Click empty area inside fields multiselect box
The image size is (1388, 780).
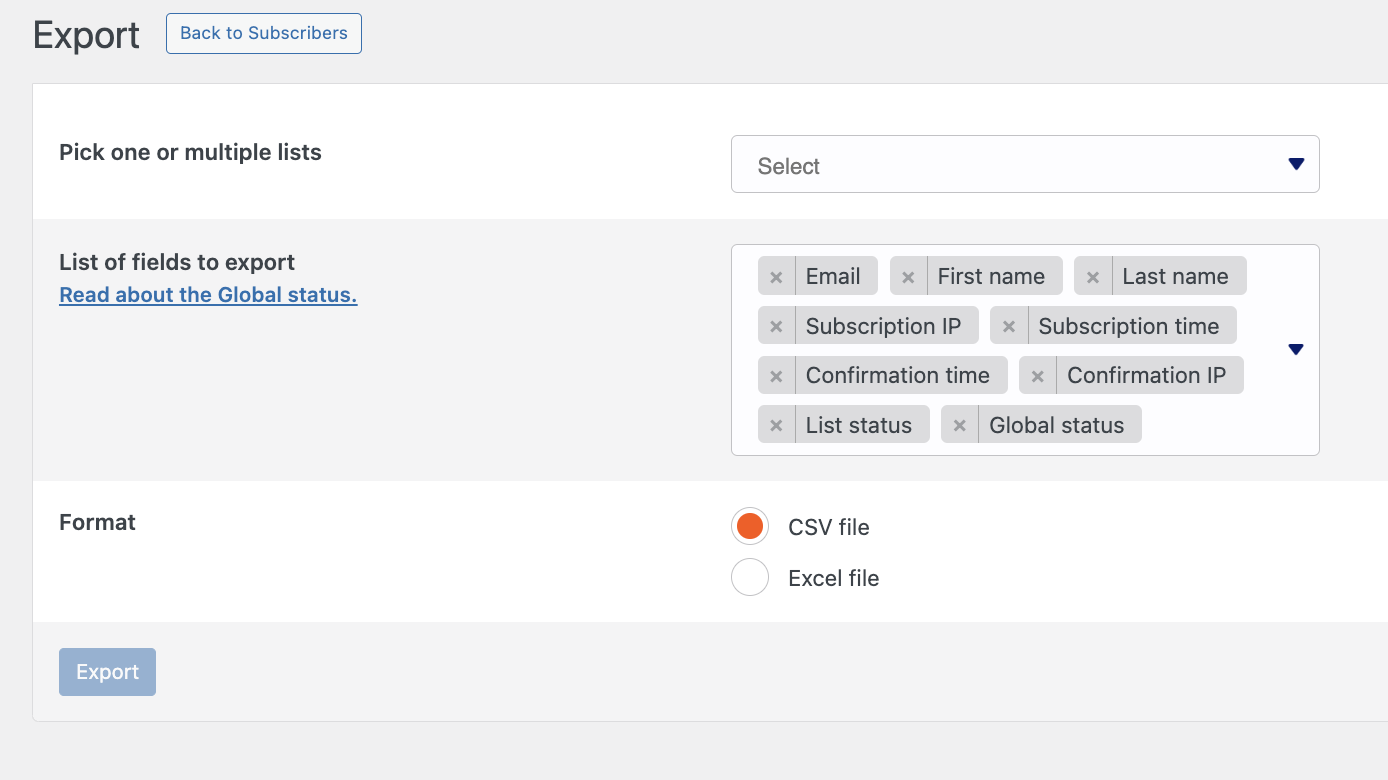(x=1220, y=427)
